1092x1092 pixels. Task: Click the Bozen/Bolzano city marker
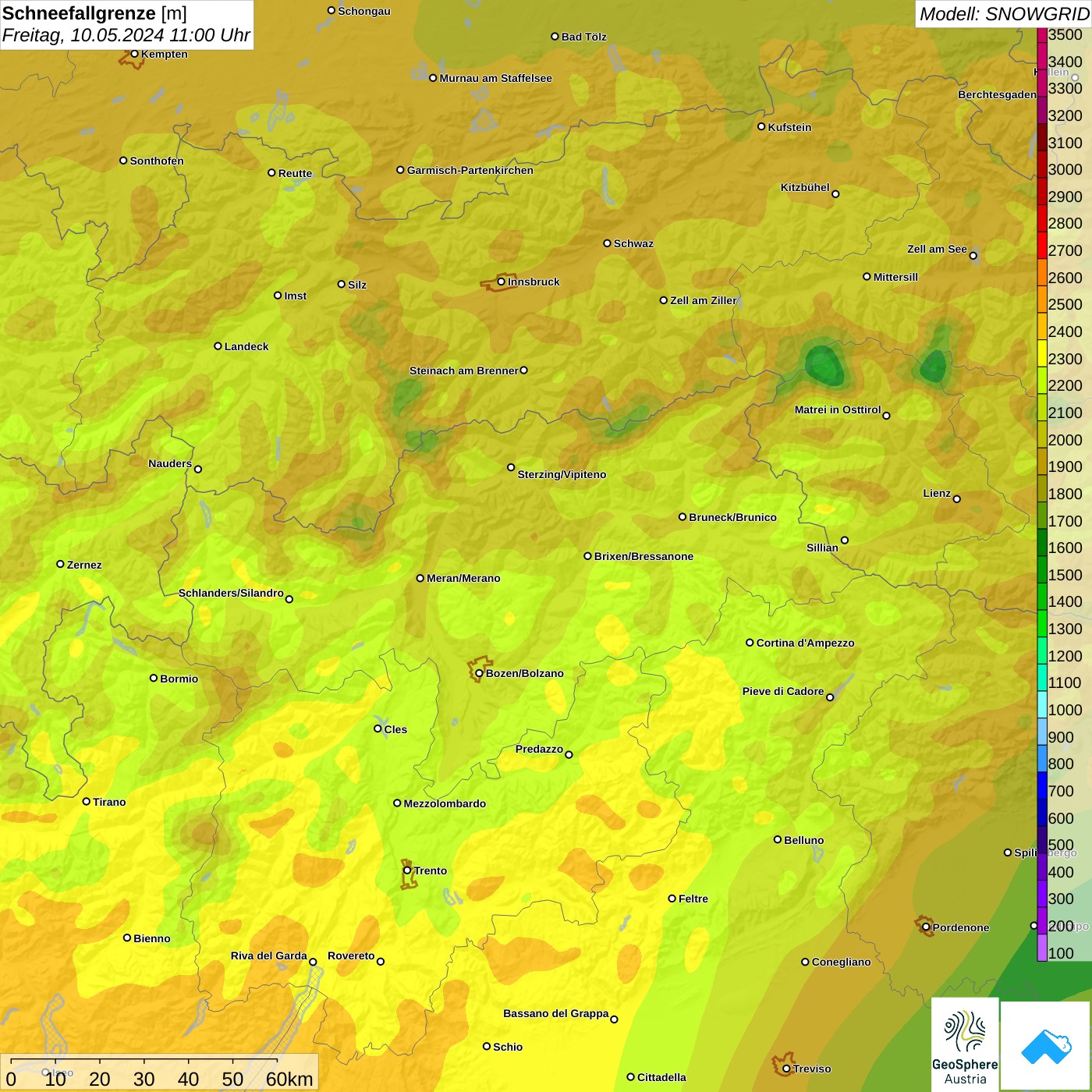479,673
